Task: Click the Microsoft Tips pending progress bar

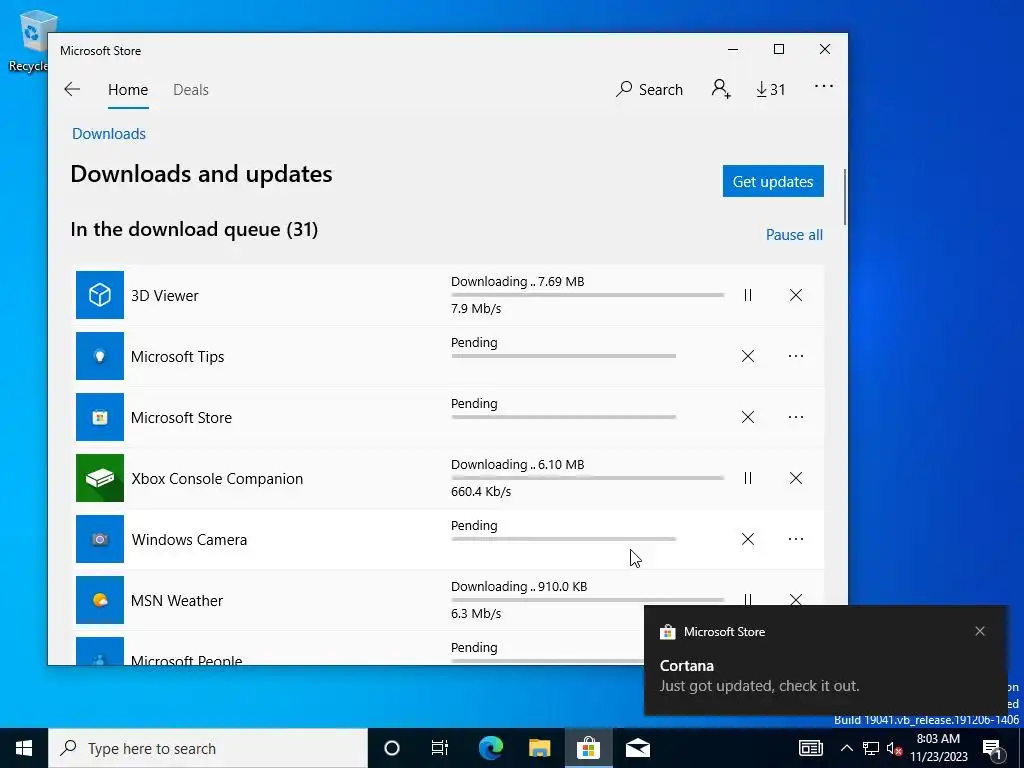Action: (564, 356)
